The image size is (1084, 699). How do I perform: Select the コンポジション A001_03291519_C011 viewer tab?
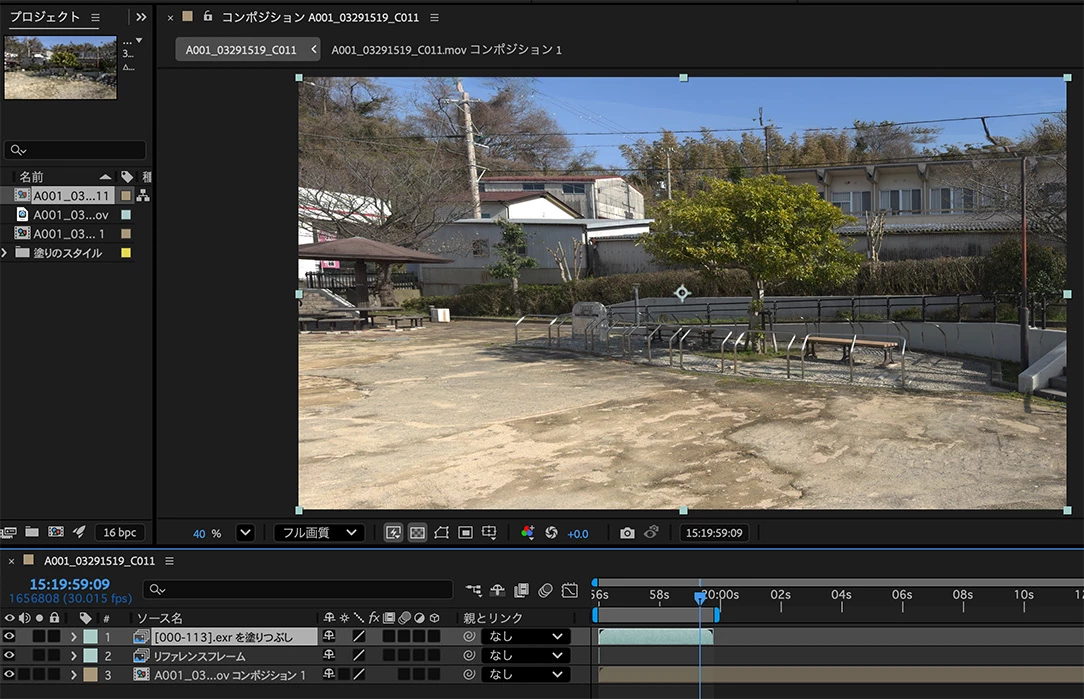pyautogui.click(x=320, y=17)
